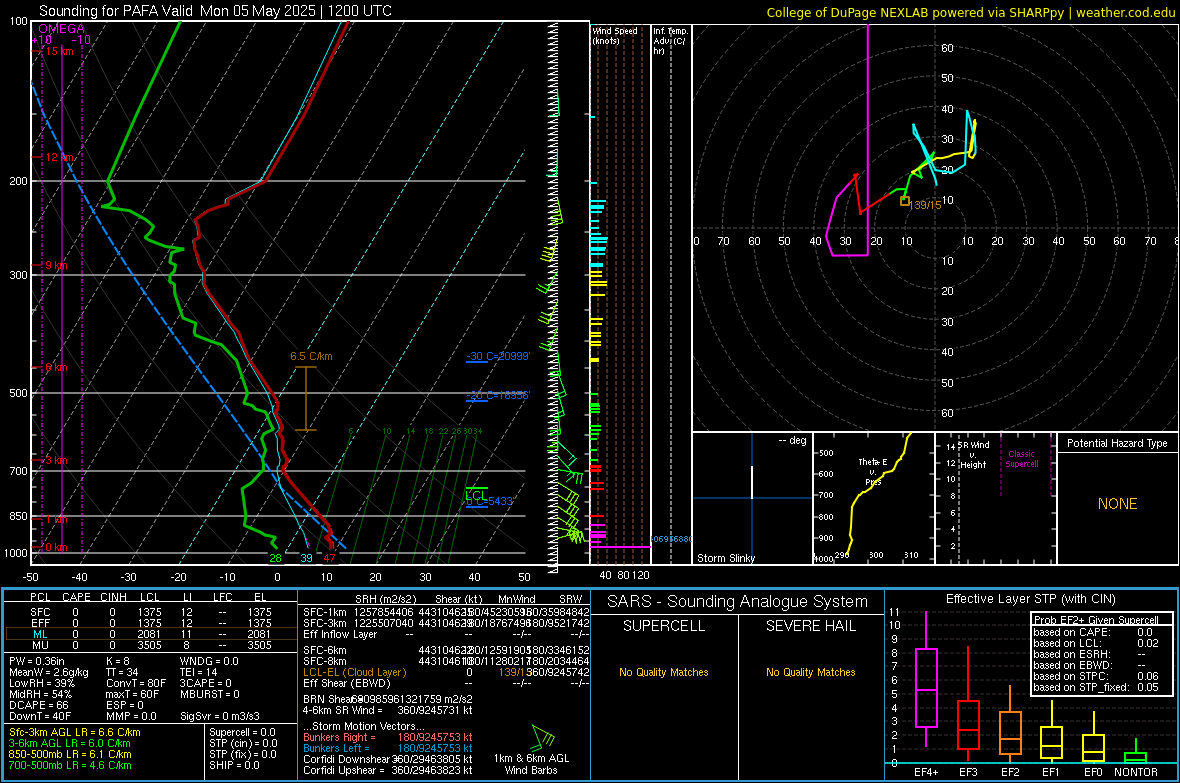Image resolution: width=1180 pixels, height=783 pixels.
Task: Select the EFF parcel row
Action: [x=151, y=623]
